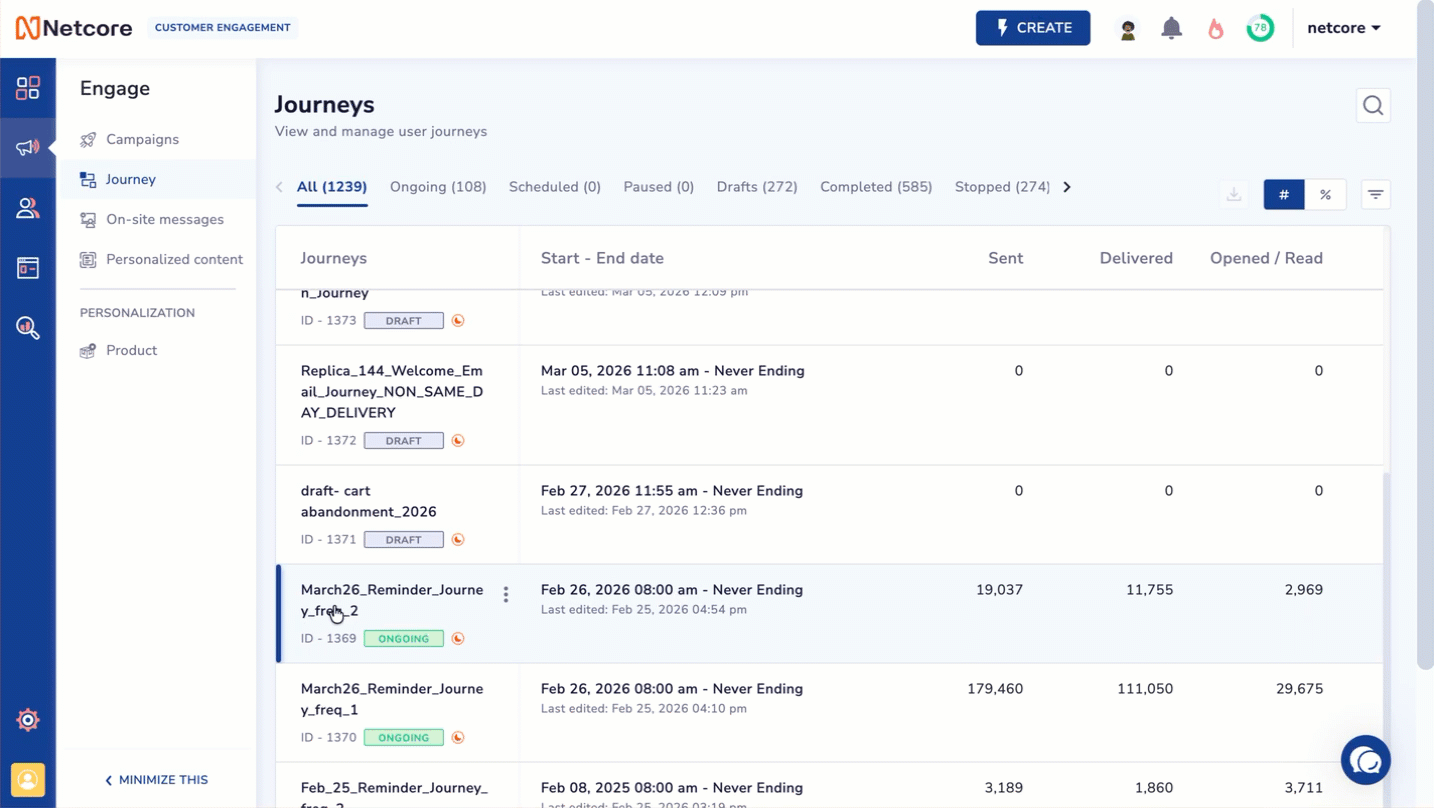Collapse the sidebar using Minimize This
Screen dimensions: 1434x808
[156, 780]
